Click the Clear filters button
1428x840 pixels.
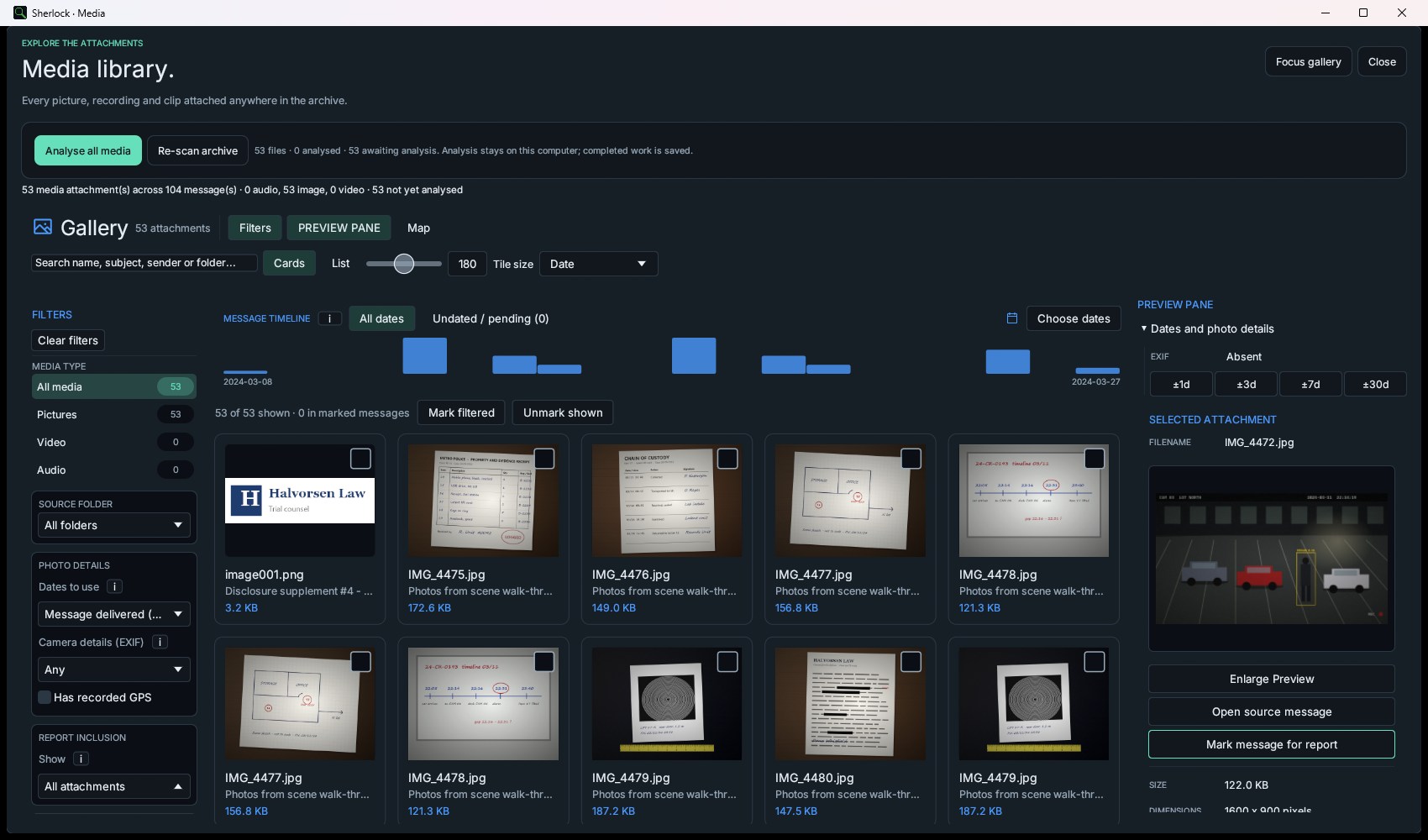pyautogui.click(x=68, y=340)
